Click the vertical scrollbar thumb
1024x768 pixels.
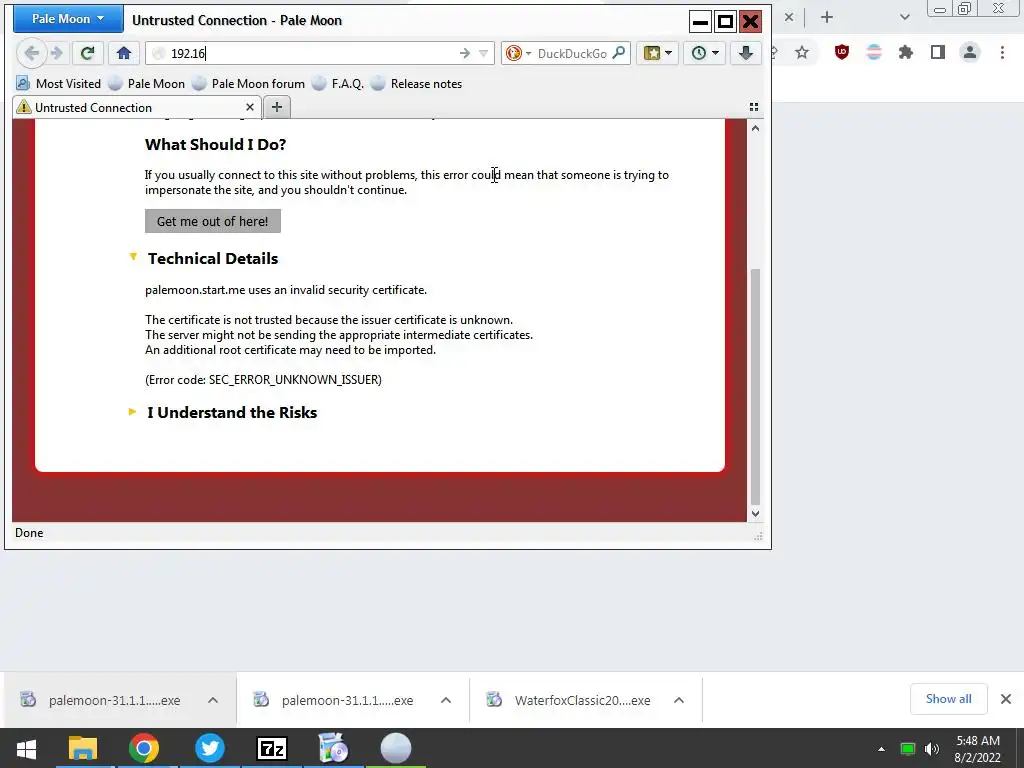(x=755, y=385)
